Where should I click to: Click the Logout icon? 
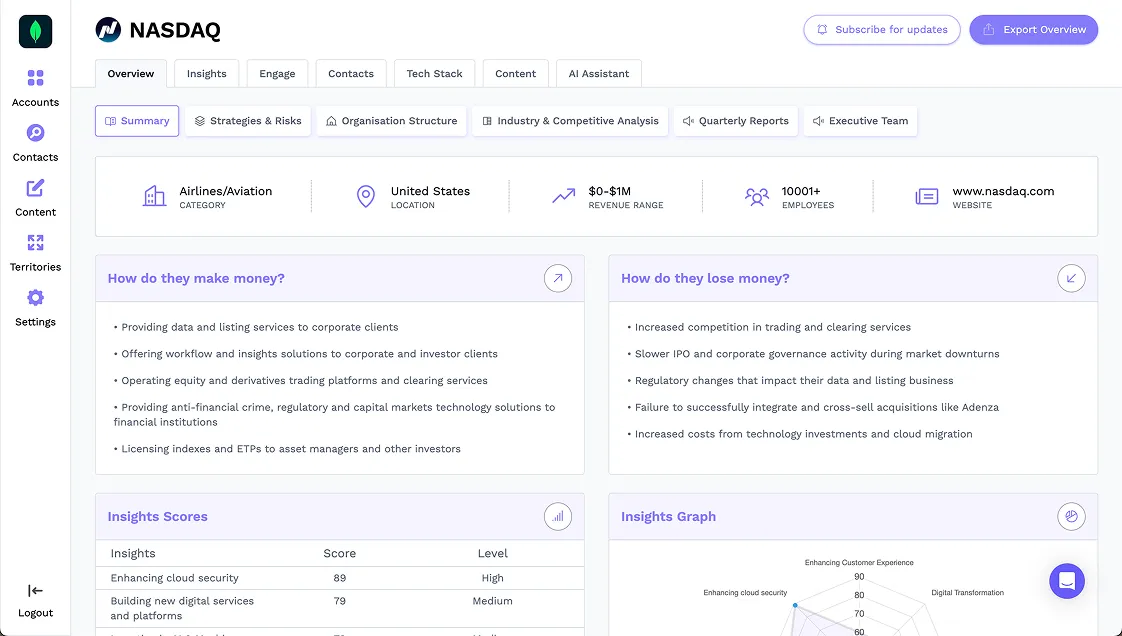click(x=35, y=590)
